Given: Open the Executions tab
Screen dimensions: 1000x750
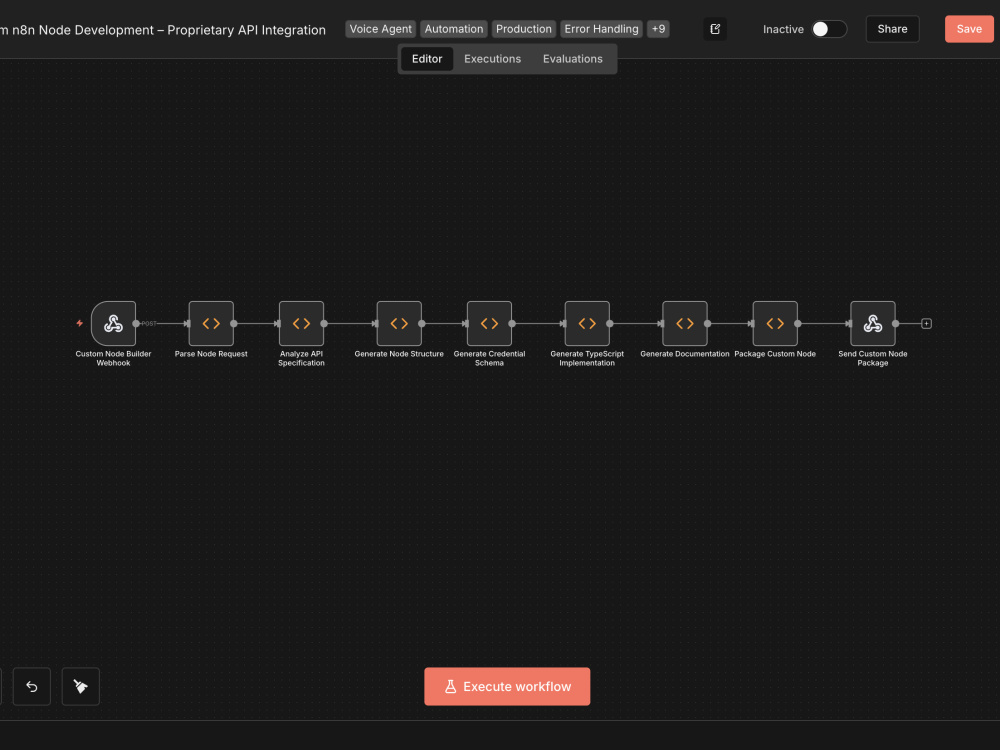Looking at the screenshot, I should [492, 59].
